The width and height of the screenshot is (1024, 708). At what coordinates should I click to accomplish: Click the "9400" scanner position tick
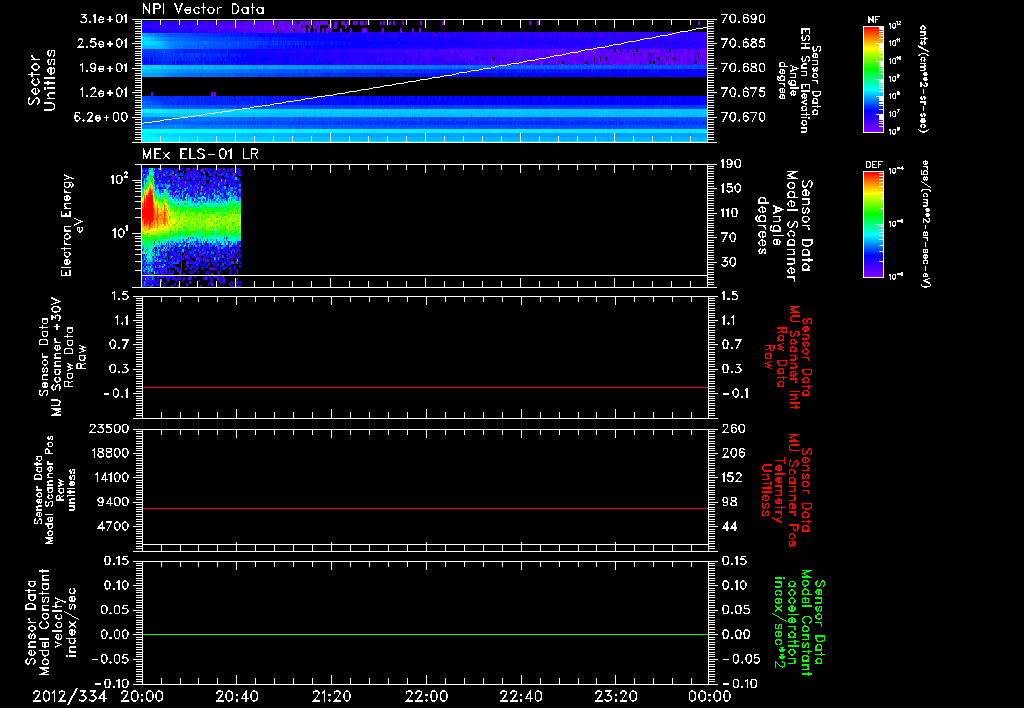tap(114, 502)
